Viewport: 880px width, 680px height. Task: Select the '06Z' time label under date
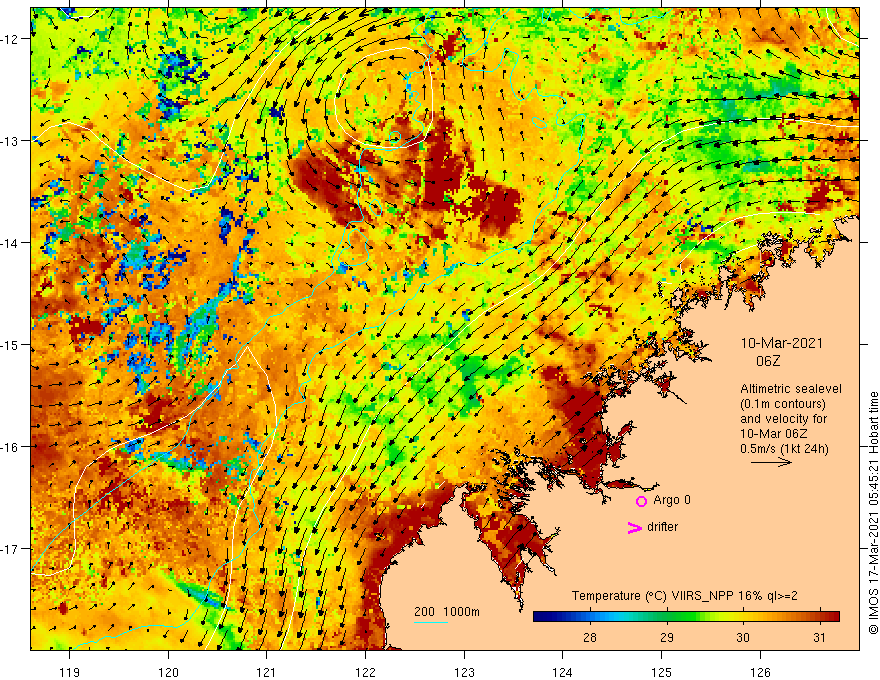[x=768, y=361]
